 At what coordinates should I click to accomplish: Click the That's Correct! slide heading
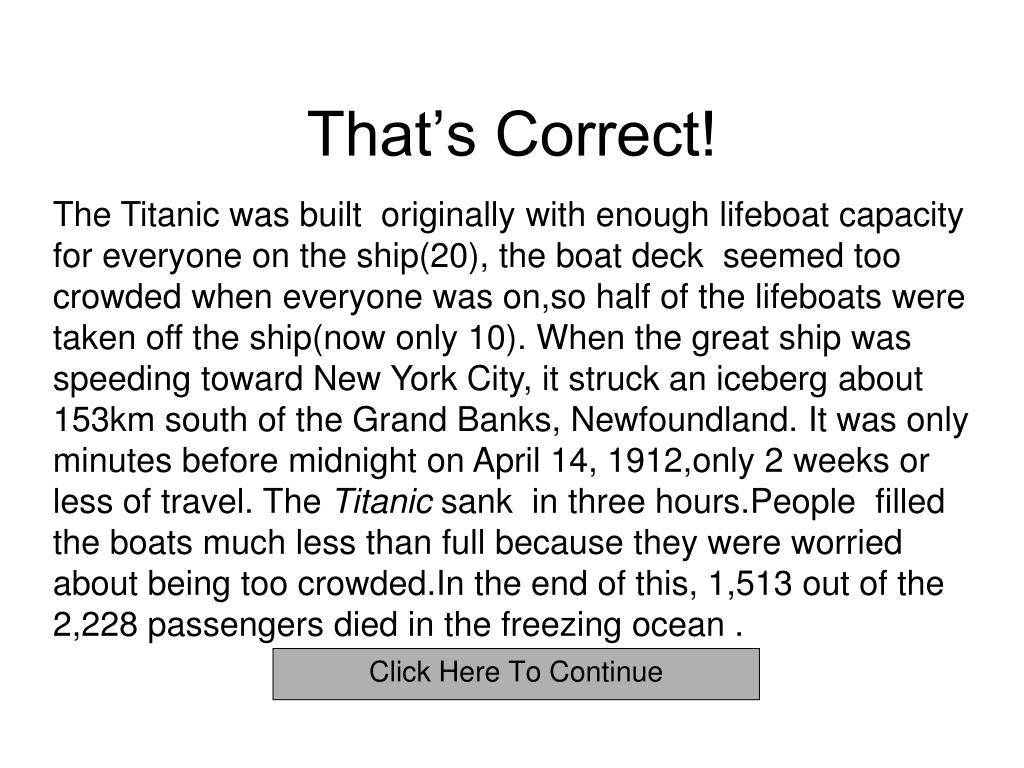(x=512, y=134)
